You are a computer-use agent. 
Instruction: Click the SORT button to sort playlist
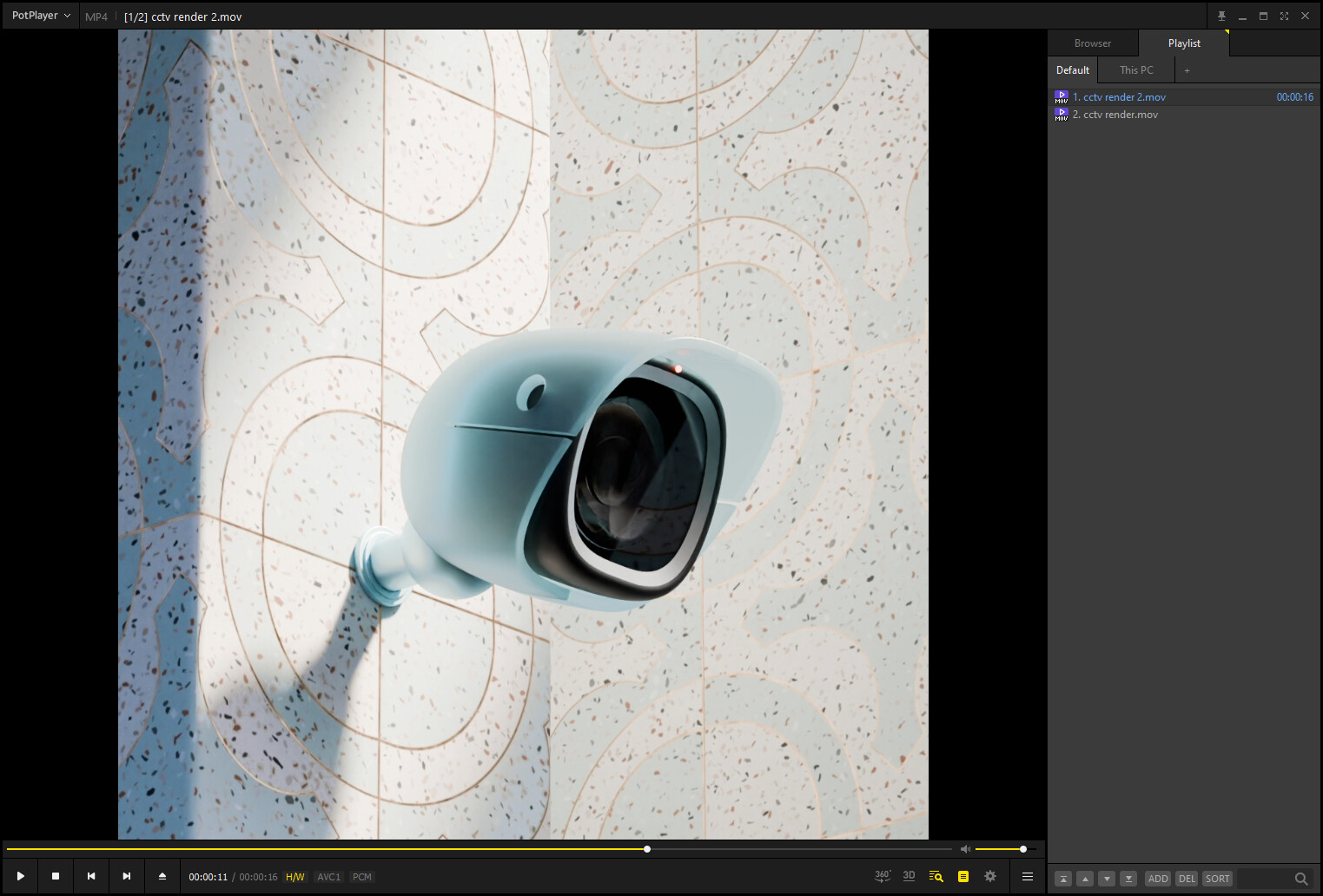pyautogui.click(x=1217, y=878)
